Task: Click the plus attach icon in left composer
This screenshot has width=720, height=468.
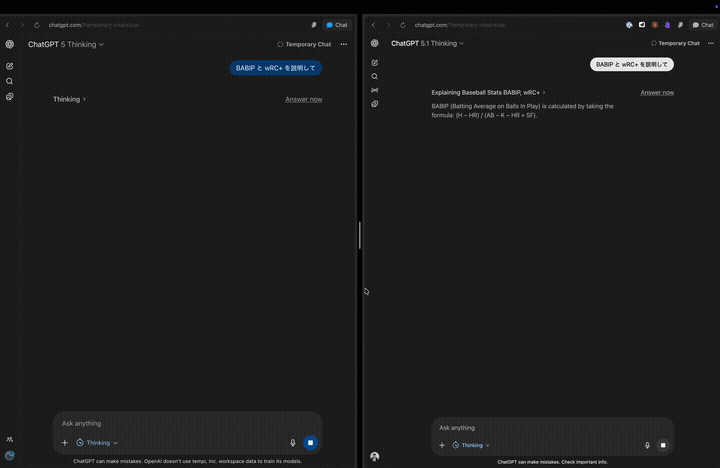Action: 65,442
